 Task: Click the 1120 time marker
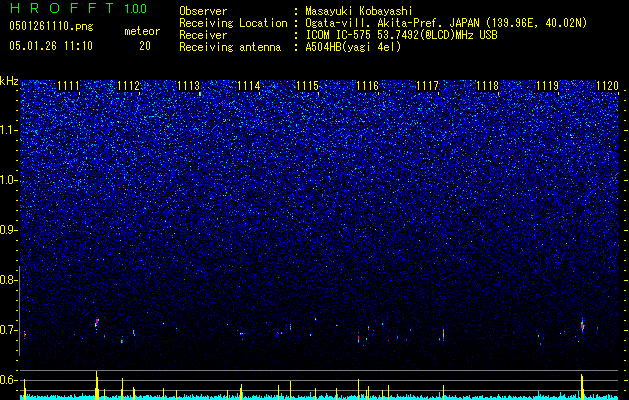coord(607,86)
